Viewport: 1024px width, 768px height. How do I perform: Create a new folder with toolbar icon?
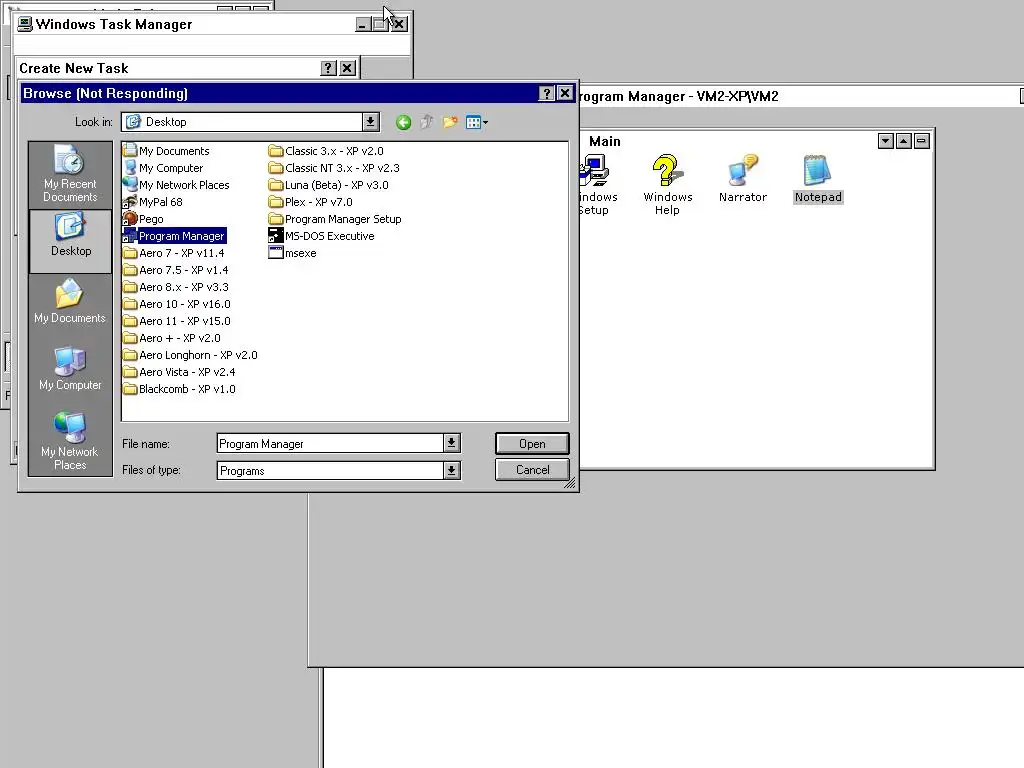click(450, 122)
